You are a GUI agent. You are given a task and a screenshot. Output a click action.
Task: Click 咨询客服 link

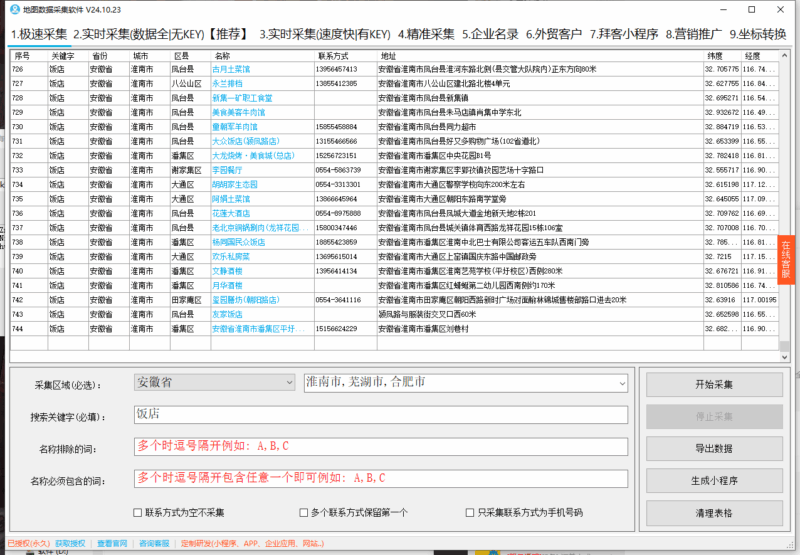(x=154, y=544)
